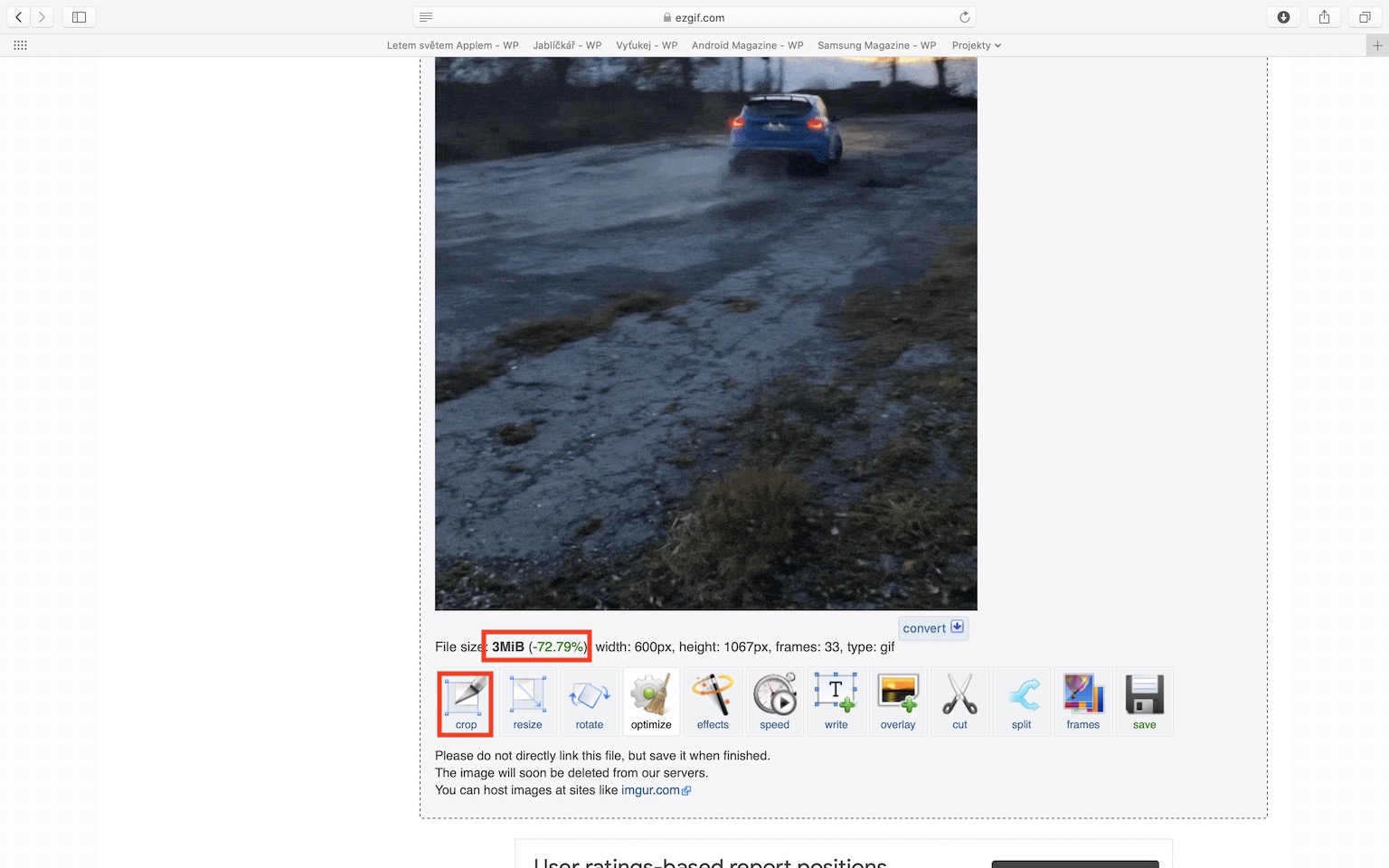Open the split tool
Screen dimensions: 1389x868
[1022, 702]
